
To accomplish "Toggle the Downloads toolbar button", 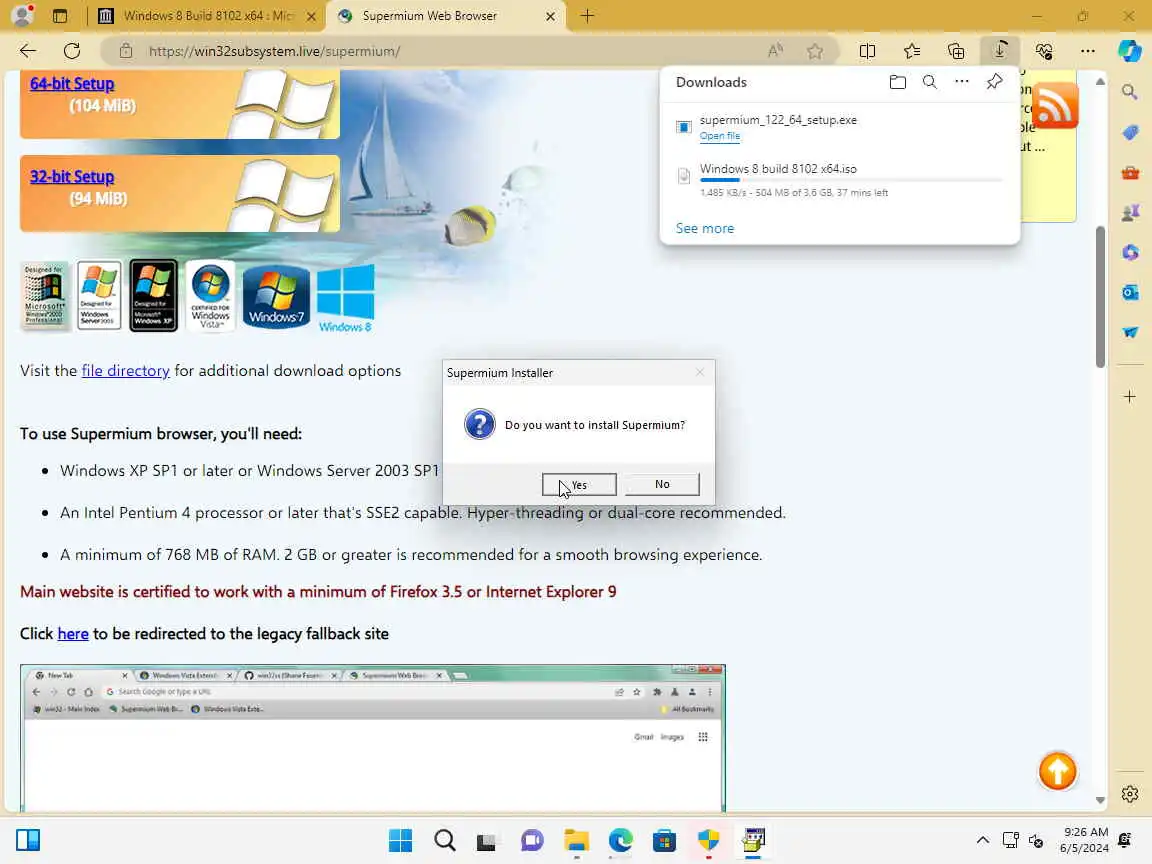I will 1000,51.
